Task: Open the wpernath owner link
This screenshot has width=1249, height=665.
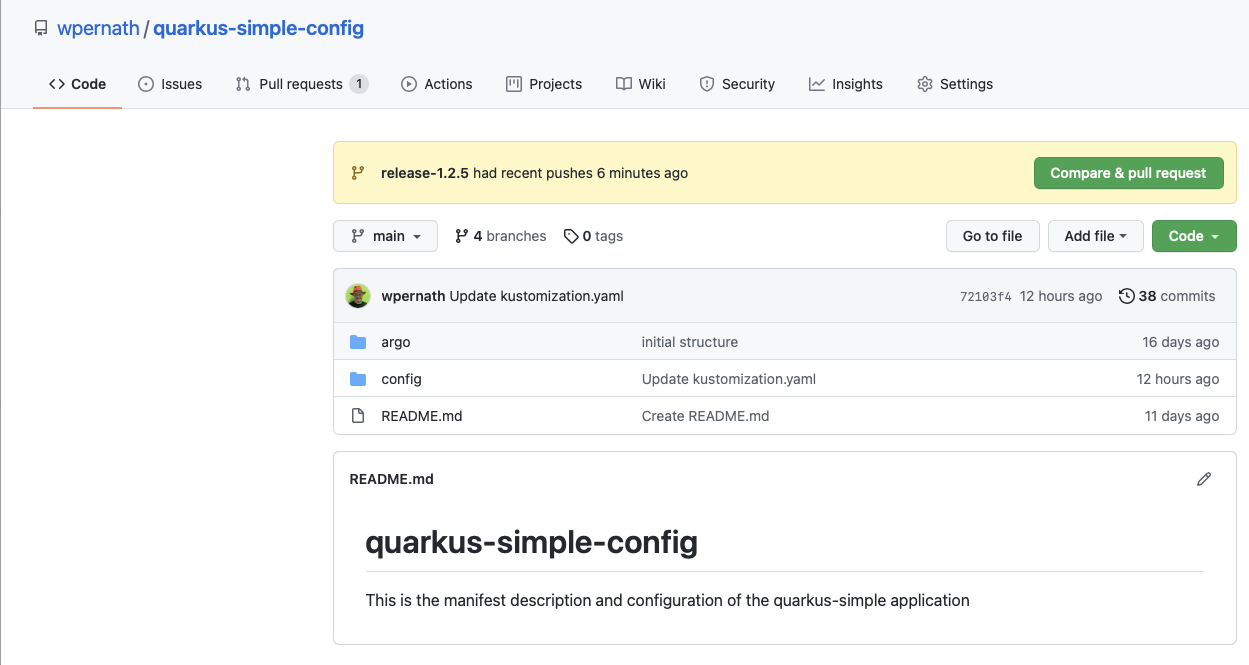Action: (98, 28)
